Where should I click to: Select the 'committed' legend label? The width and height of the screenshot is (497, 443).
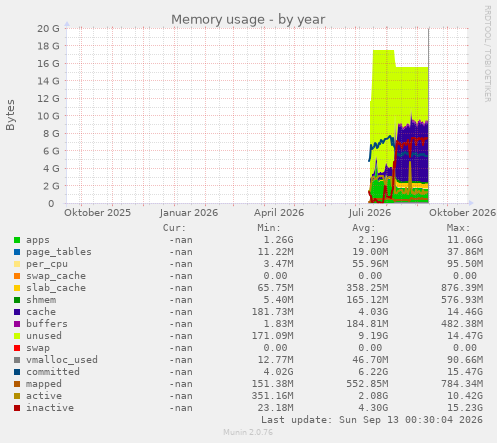53,372
